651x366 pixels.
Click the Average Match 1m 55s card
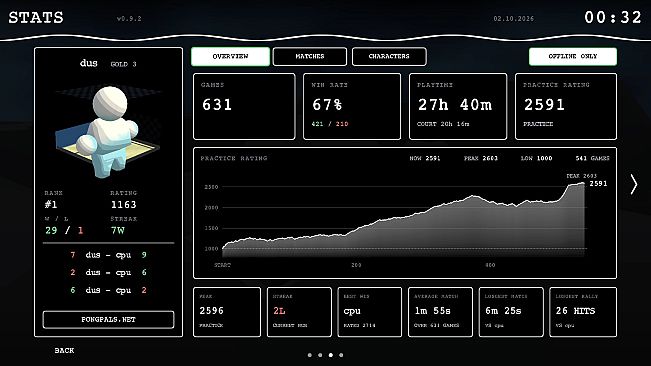(x=441, y=312)
